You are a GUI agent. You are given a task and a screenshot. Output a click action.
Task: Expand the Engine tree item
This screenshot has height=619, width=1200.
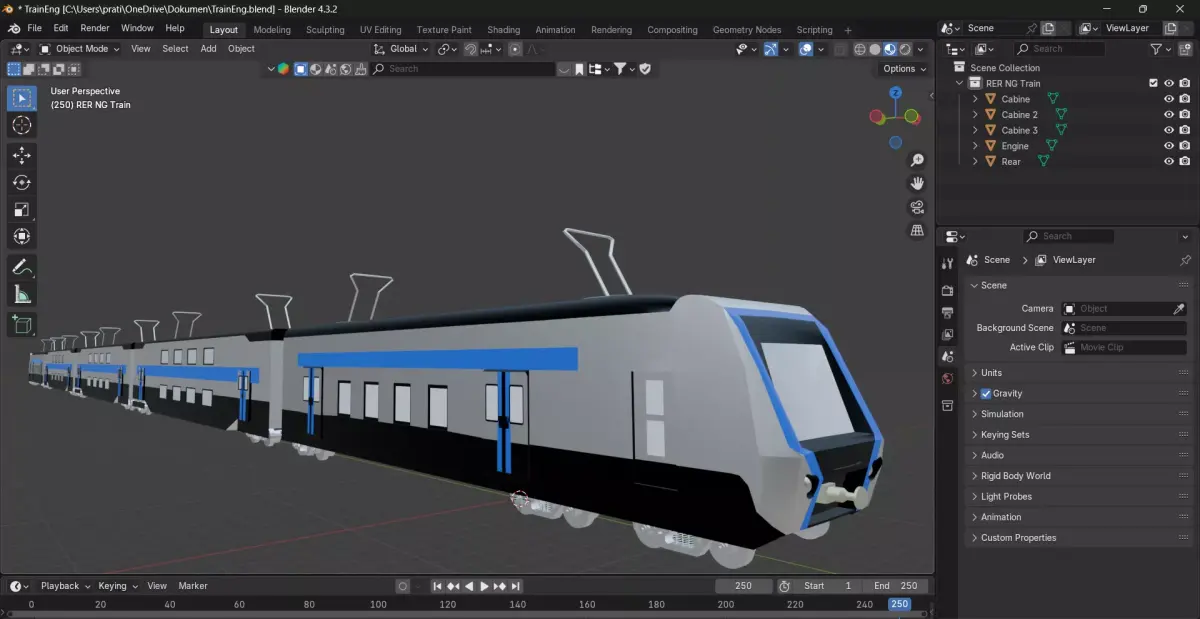(x=975, y=146)
